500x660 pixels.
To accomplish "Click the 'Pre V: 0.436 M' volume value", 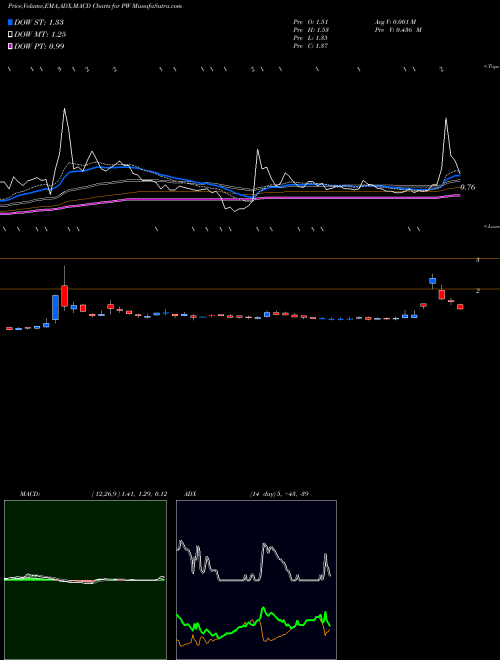I will pyautogui.click(x=398, y=30).
